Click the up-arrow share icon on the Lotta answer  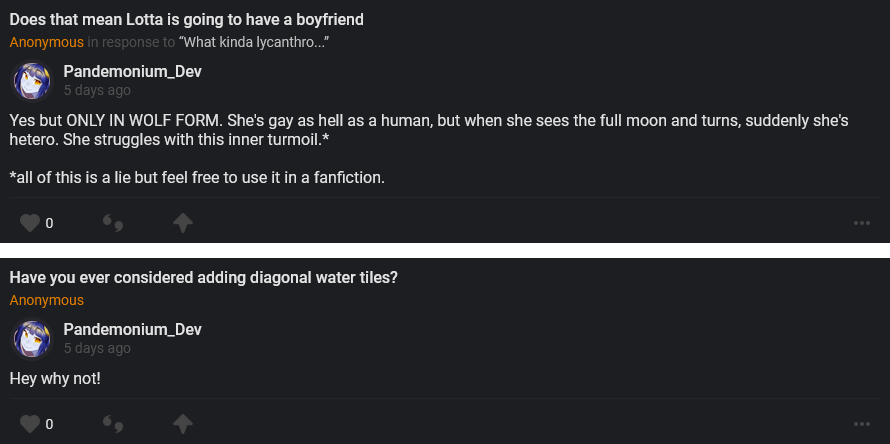pos(182,223)
